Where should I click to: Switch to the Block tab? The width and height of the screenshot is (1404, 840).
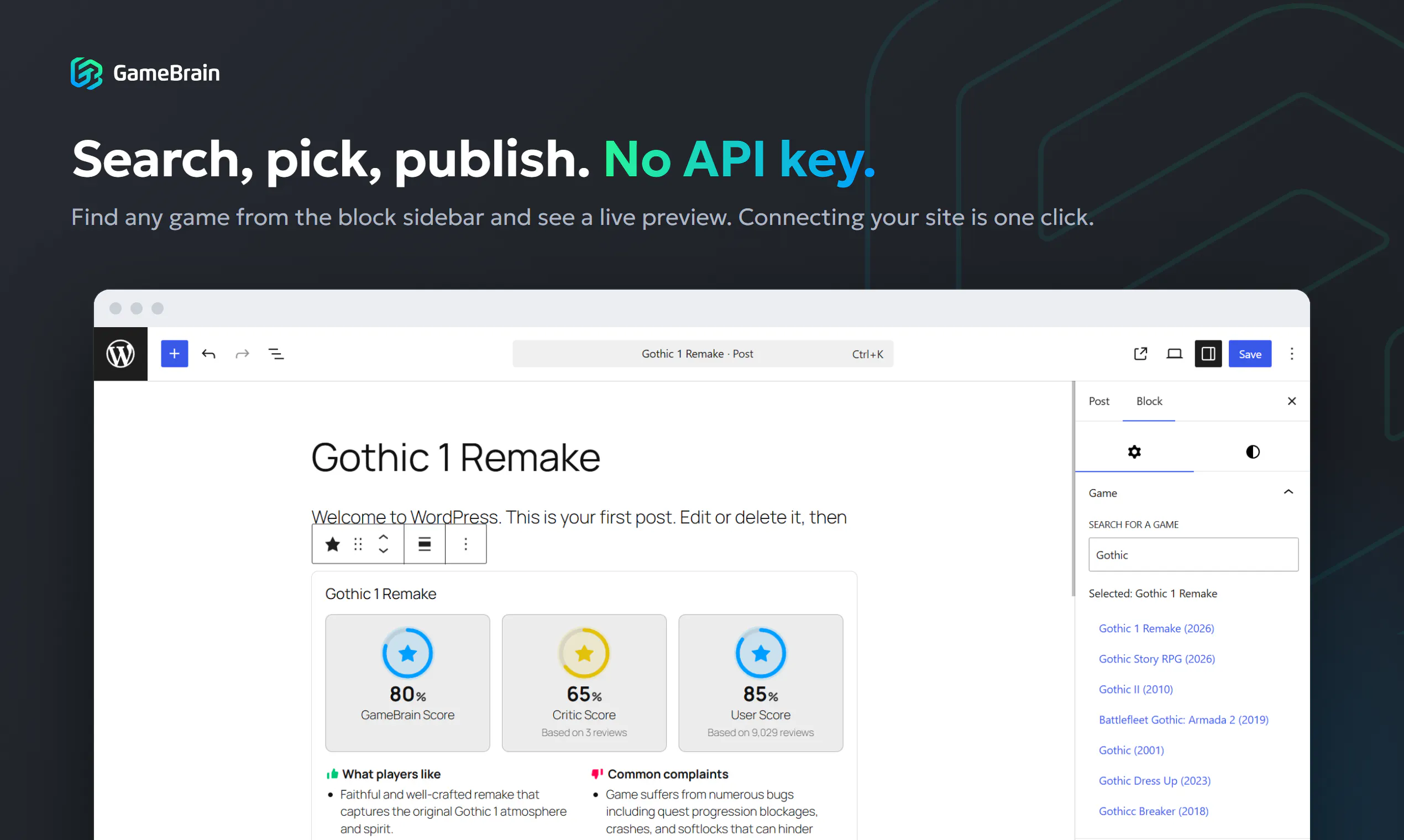tap(1149, 401)
